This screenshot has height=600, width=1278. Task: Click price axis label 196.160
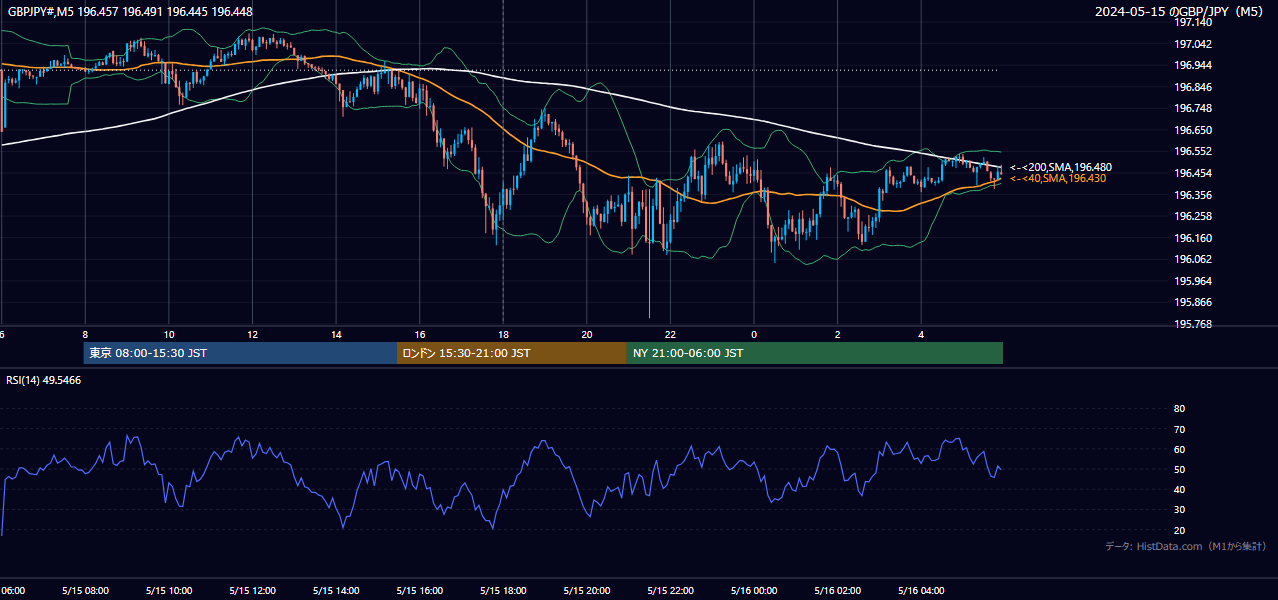click(1193, 238)
